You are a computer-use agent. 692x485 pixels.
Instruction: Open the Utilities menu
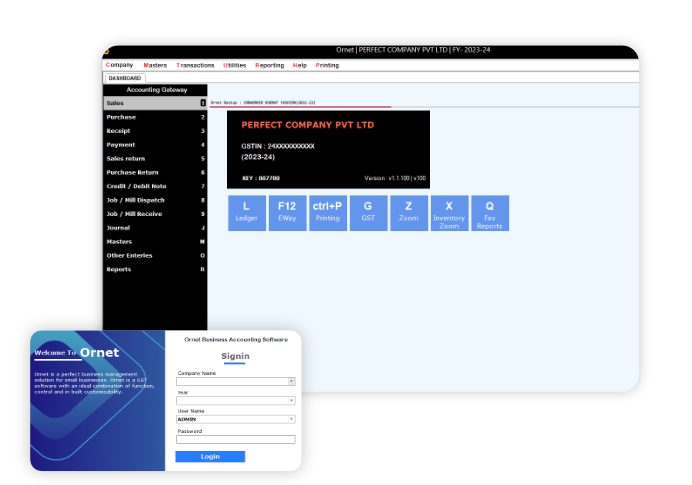[234, 65]
